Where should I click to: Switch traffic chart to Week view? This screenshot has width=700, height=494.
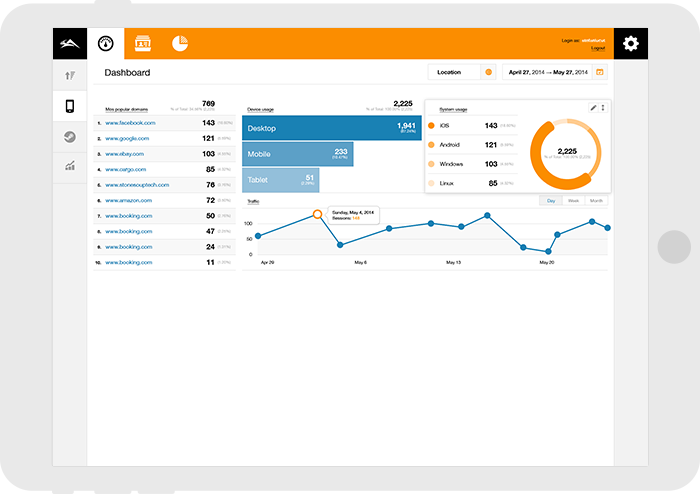[573, 201]
